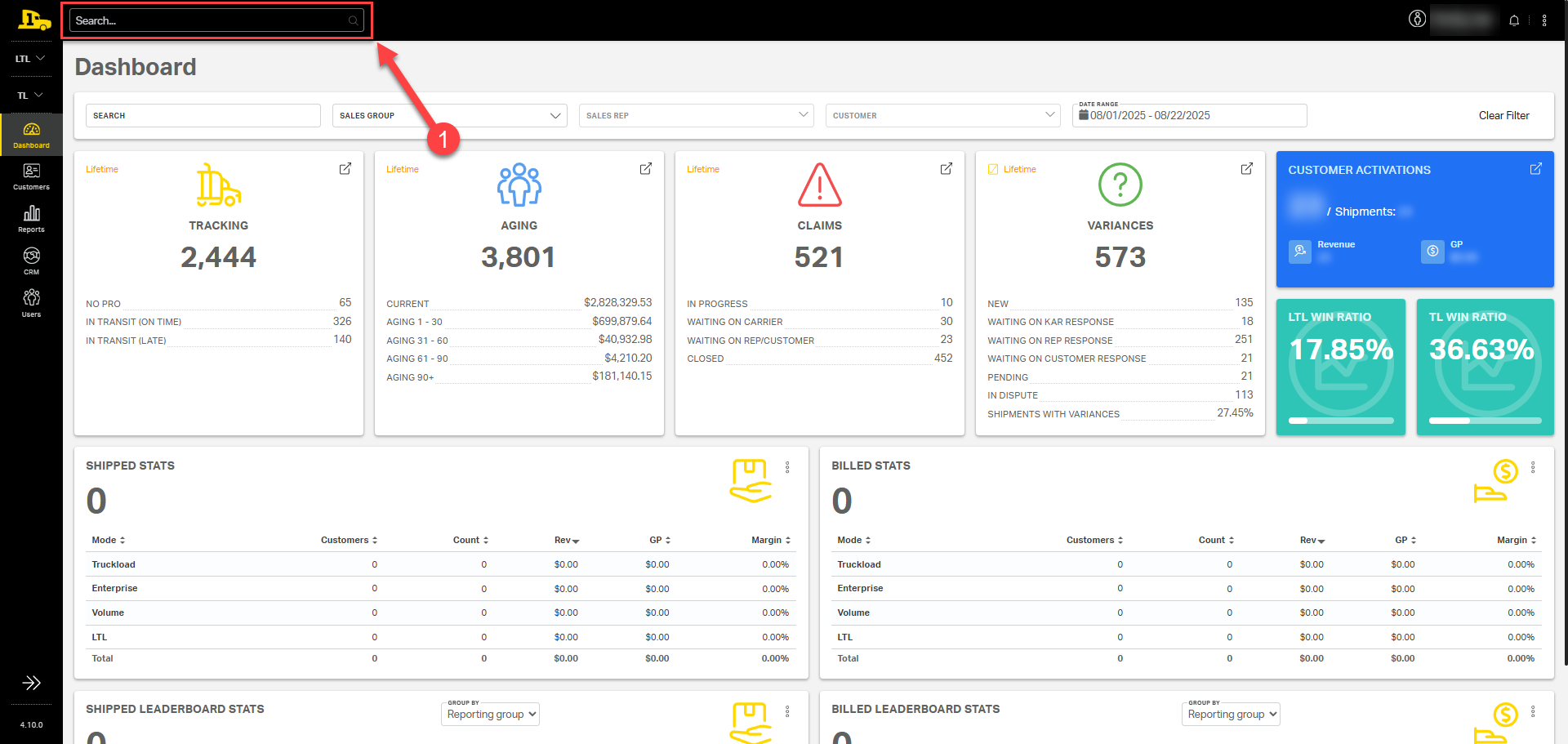Open Claims card pop-out icon
This screenshot has width=1568, height=744.
pyautogui.click(x=947, y=168)
